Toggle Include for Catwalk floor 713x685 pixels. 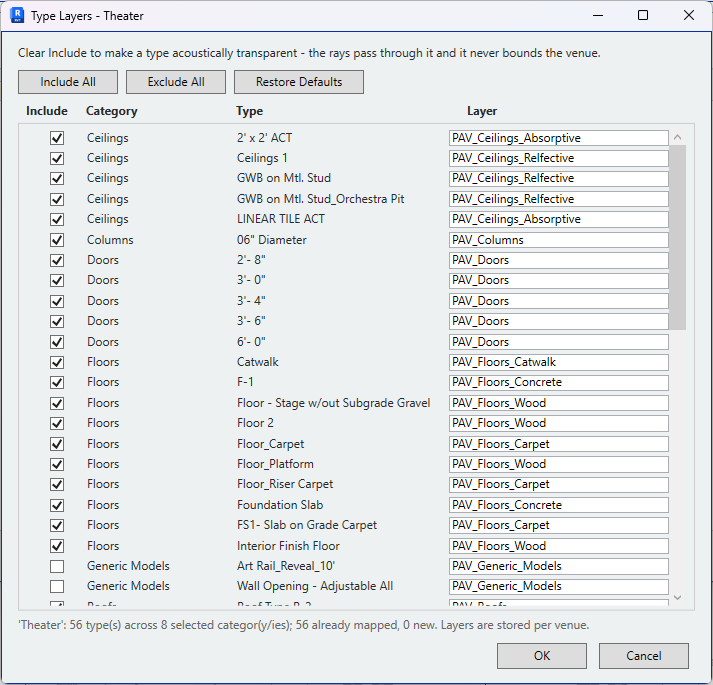(57, 362)
